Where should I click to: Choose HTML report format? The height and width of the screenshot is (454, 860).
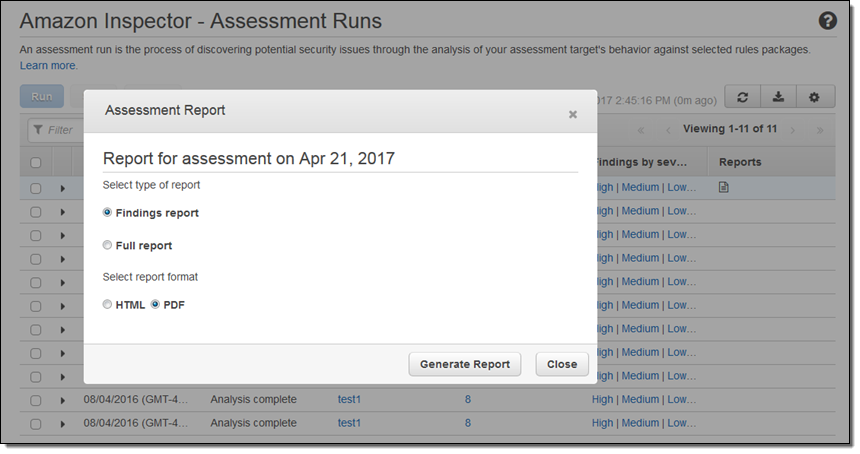108,305
